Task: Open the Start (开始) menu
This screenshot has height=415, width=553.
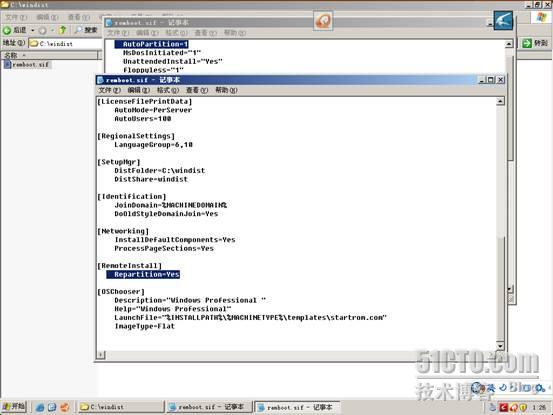Action: (14, 407)
